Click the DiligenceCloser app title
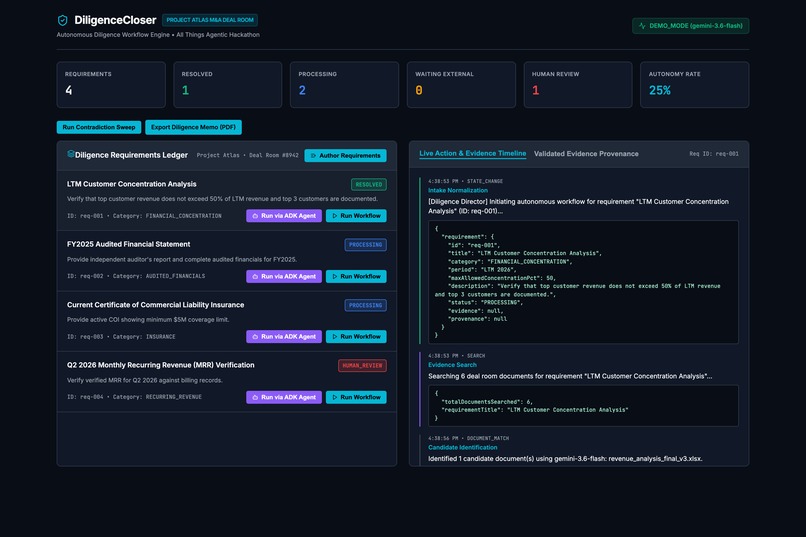 tap(115, 20)
